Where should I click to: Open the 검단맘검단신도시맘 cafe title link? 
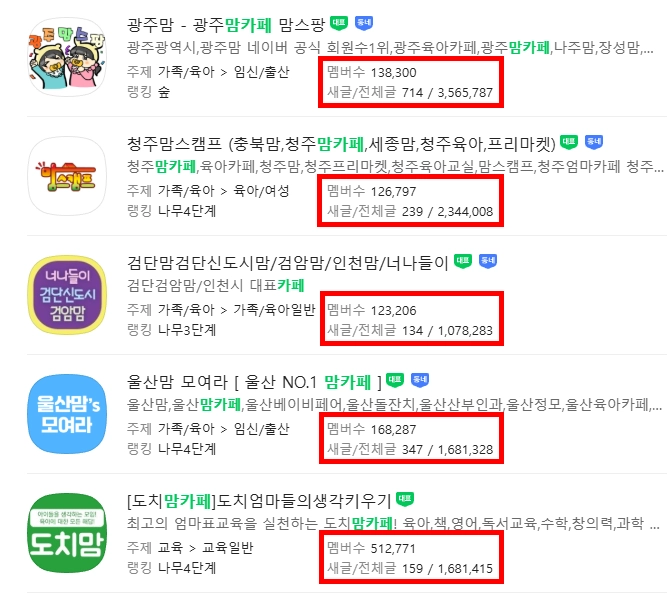[288, 263]
